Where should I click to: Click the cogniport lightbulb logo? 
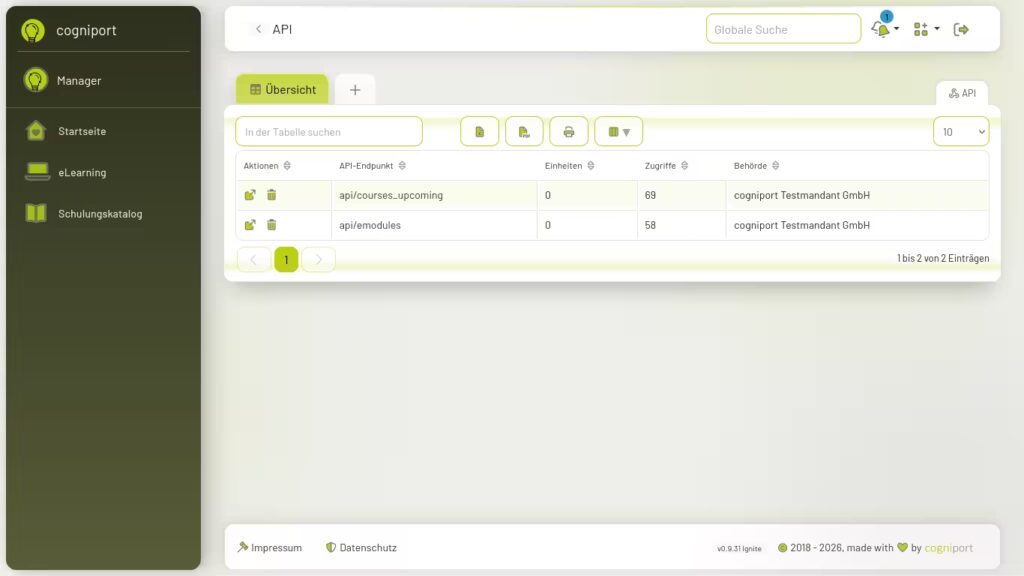33,30
